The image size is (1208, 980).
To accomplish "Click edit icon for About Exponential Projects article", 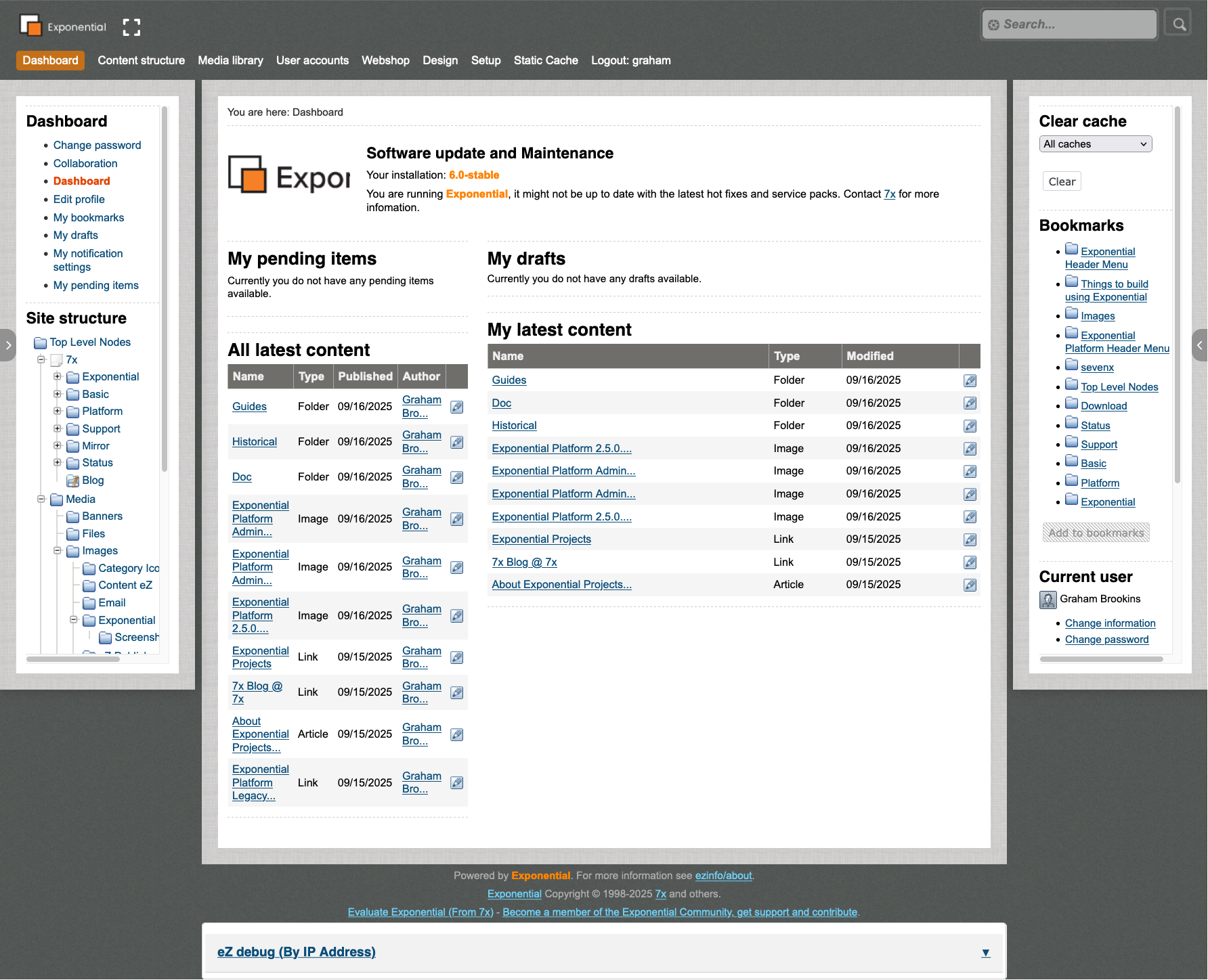I will tap(970, 585).
